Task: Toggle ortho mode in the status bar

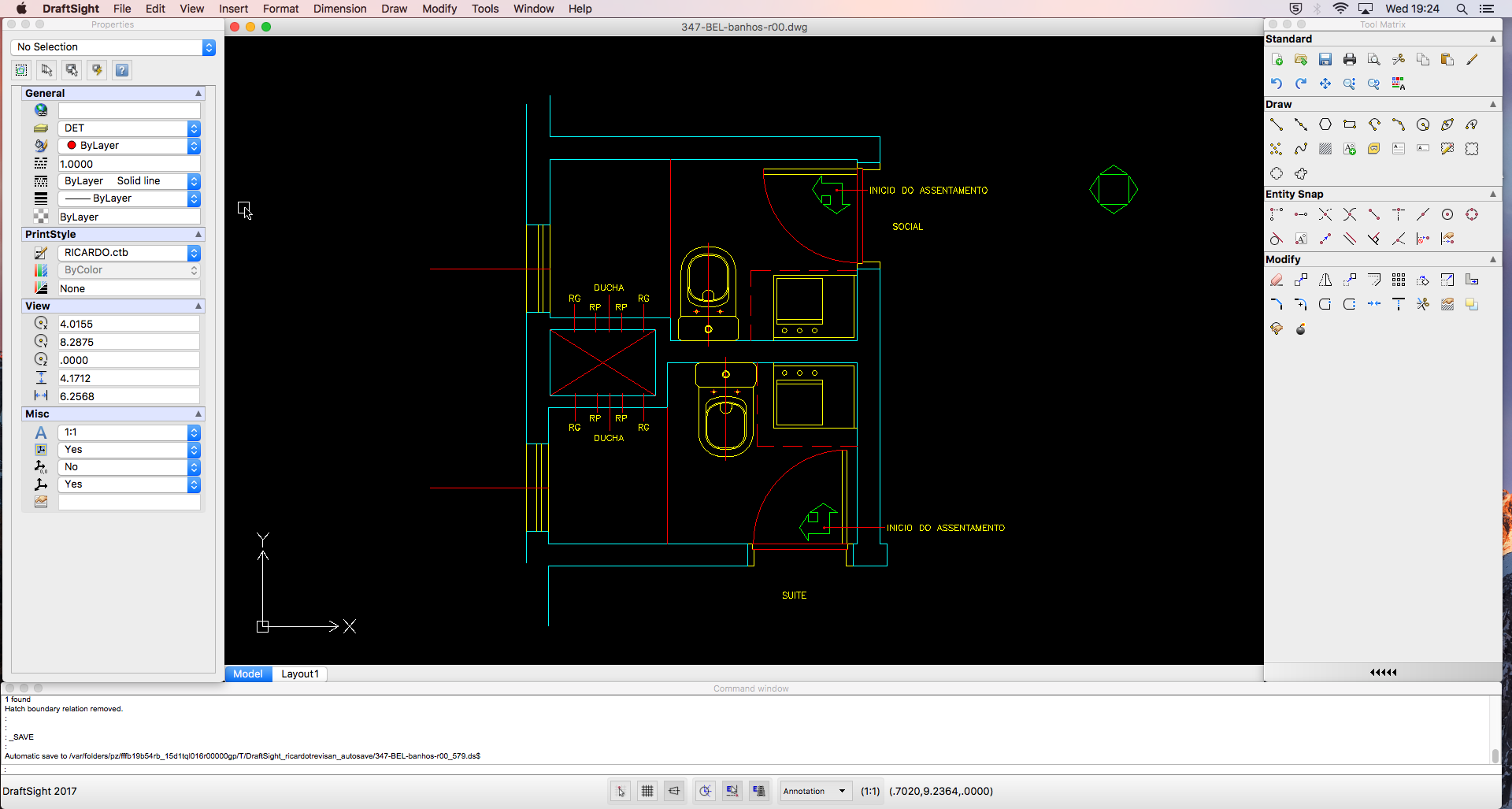Action: coord(675,791)
